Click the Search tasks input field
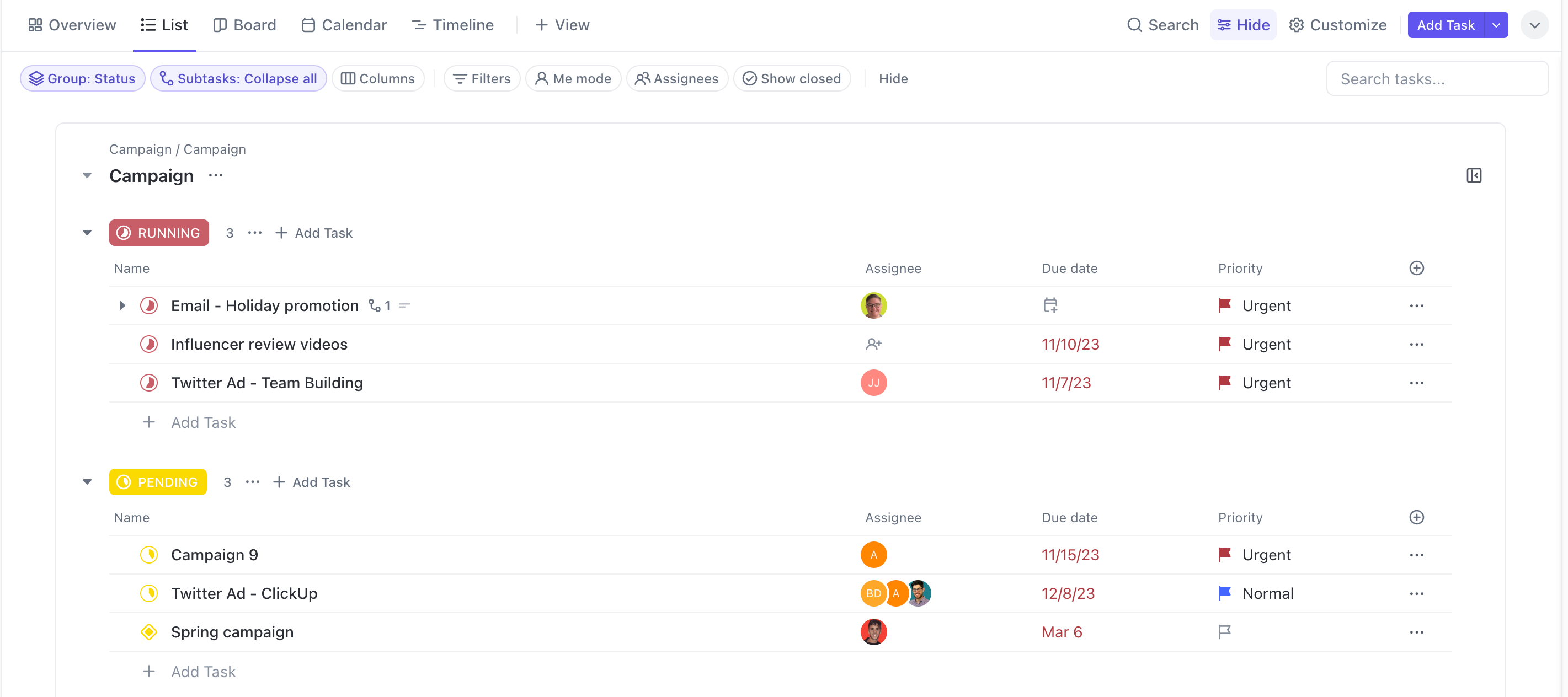This screenshot has height=697, width=1568. 1437,78
